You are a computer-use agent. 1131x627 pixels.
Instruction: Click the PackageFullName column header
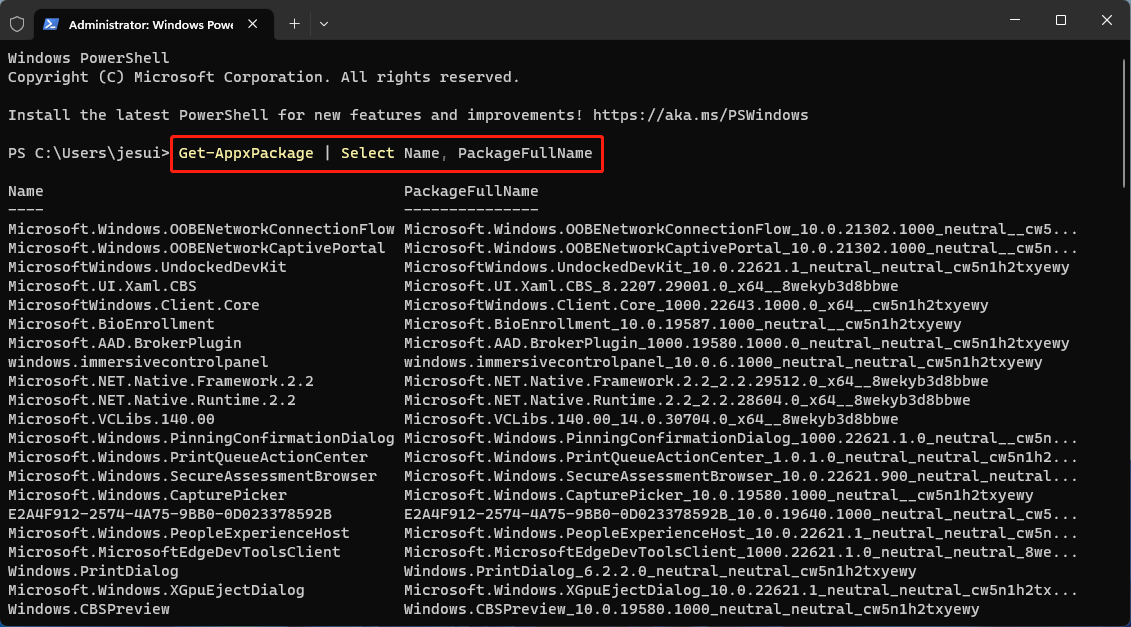(x=471, y=191)
